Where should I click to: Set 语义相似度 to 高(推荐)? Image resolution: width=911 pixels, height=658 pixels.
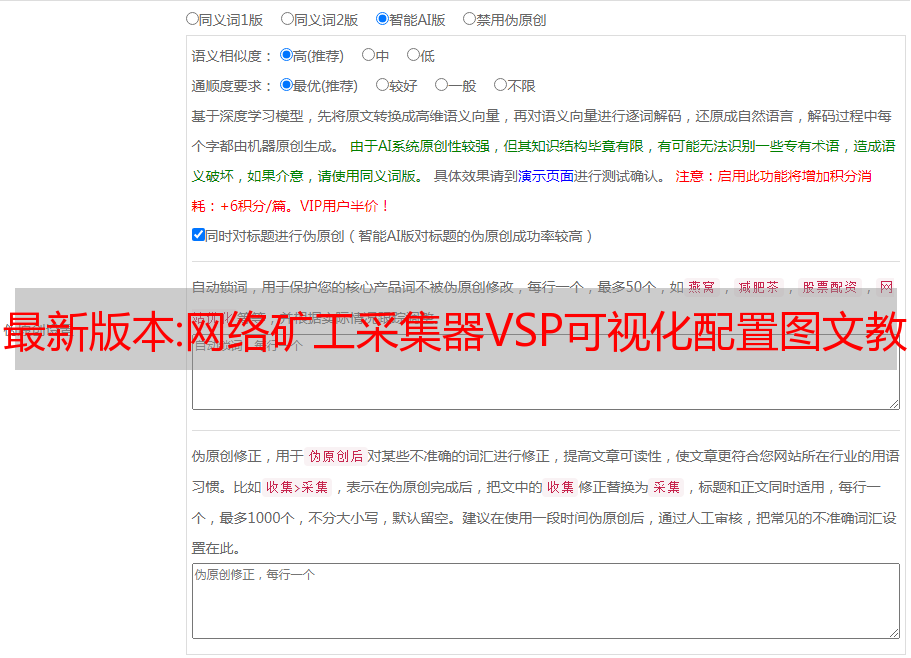[x=286, y=55]
